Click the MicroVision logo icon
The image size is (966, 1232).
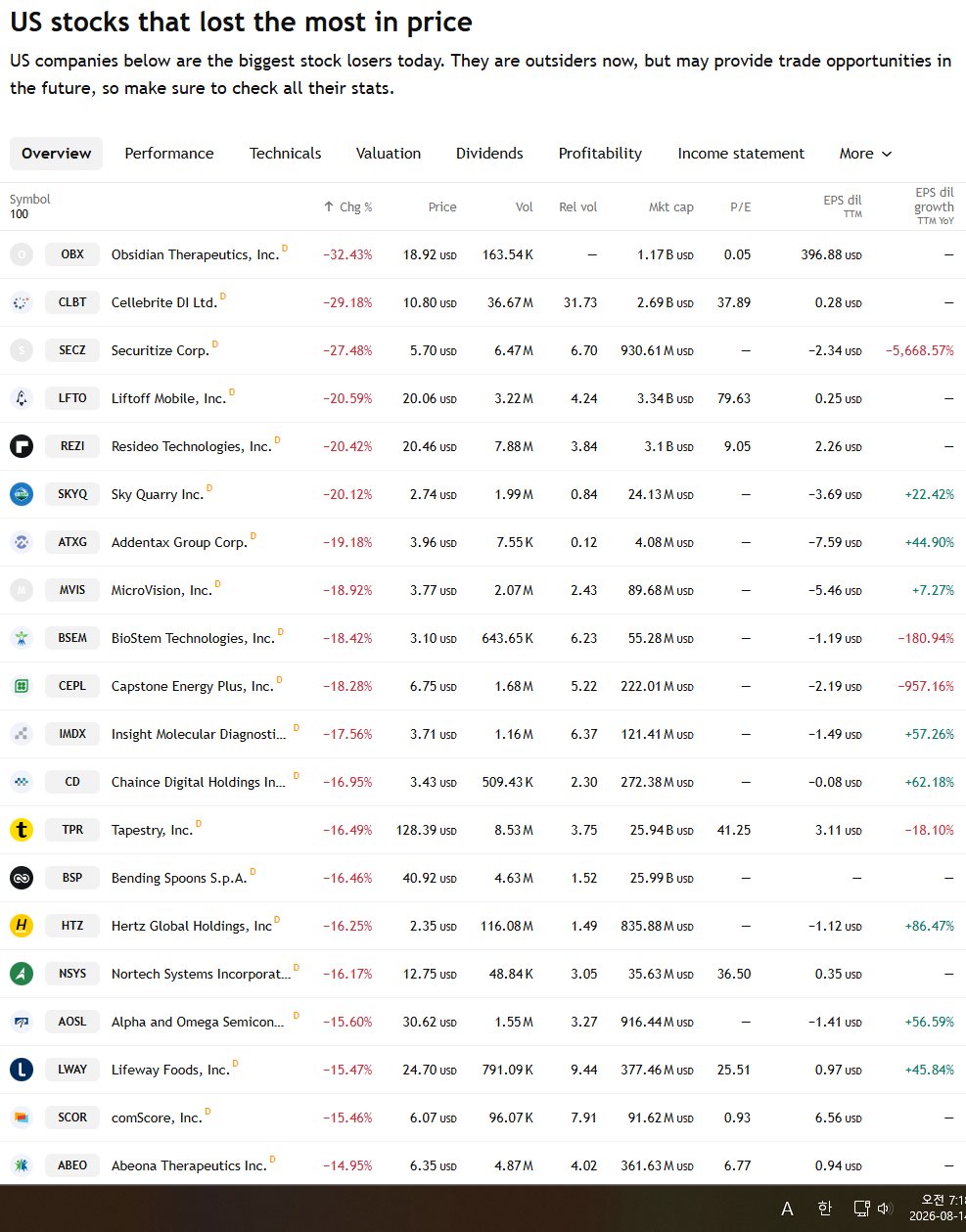coord(22,590)
